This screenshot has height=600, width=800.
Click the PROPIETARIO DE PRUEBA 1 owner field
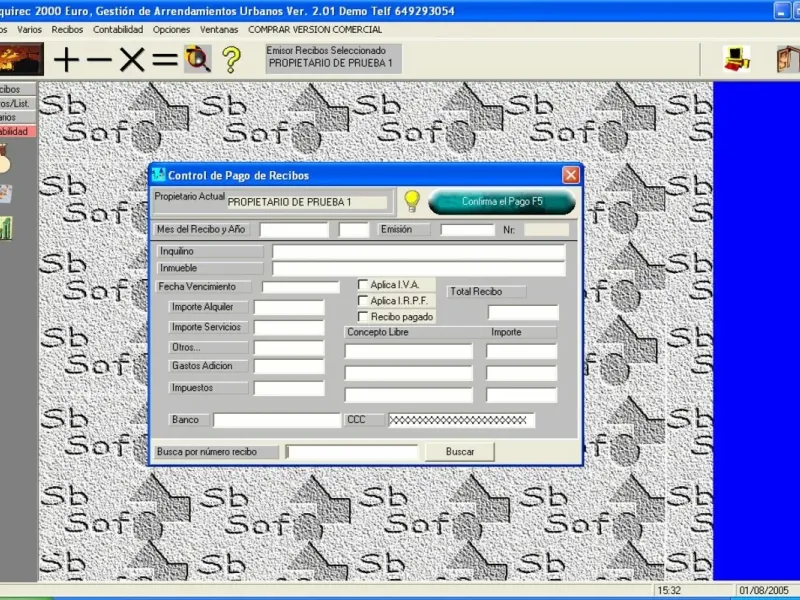pos(307,202)
